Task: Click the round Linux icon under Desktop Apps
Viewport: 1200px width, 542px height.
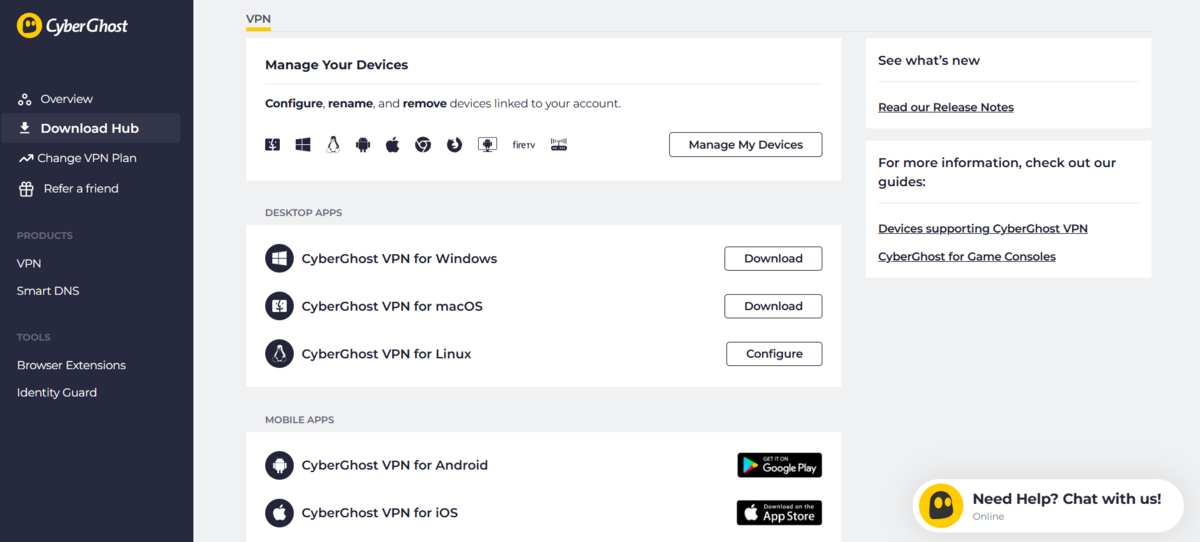Action: [x=279, y=354]
